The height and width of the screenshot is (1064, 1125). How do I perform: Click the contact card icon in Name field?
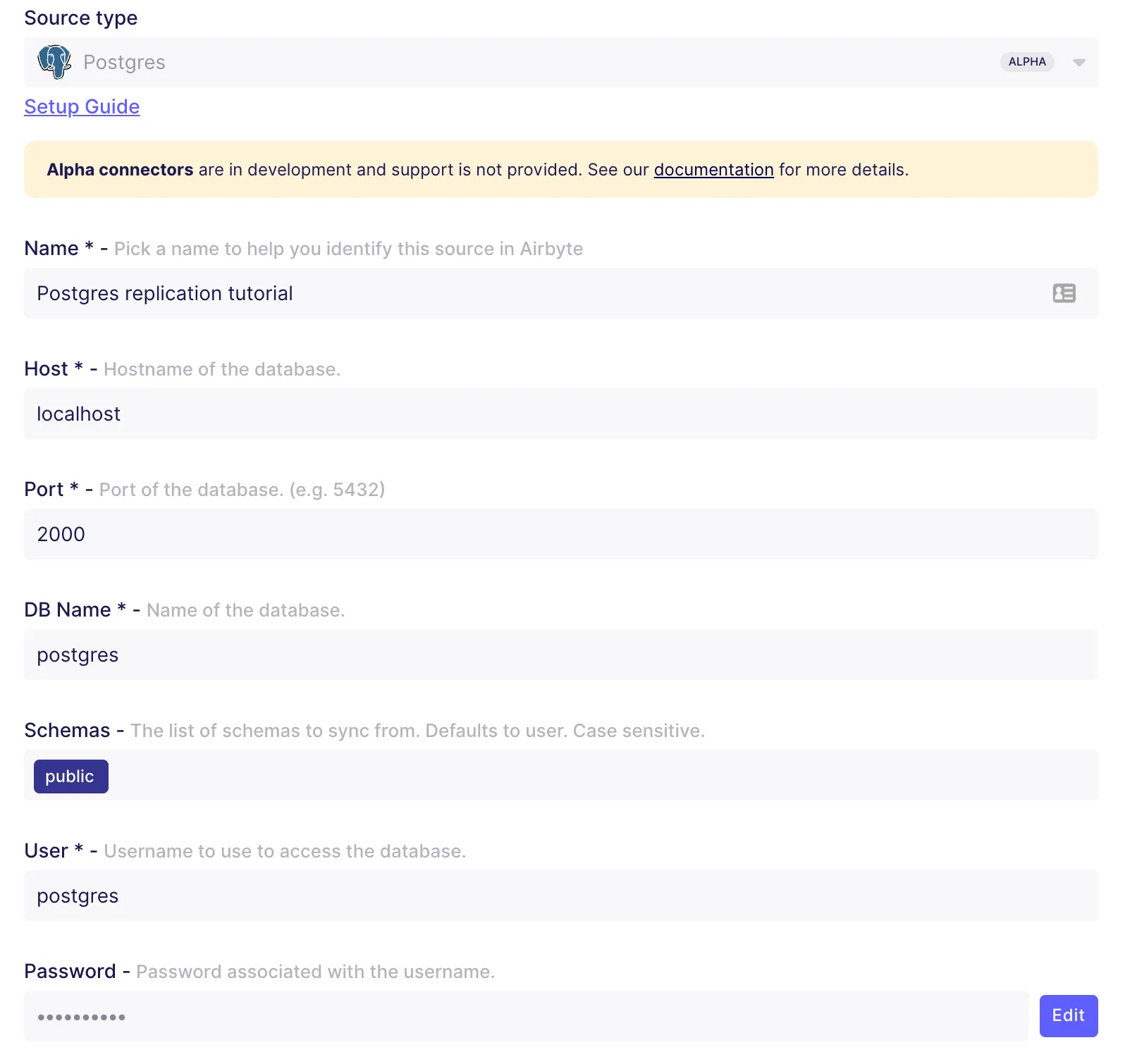(x=1064, y=293)
